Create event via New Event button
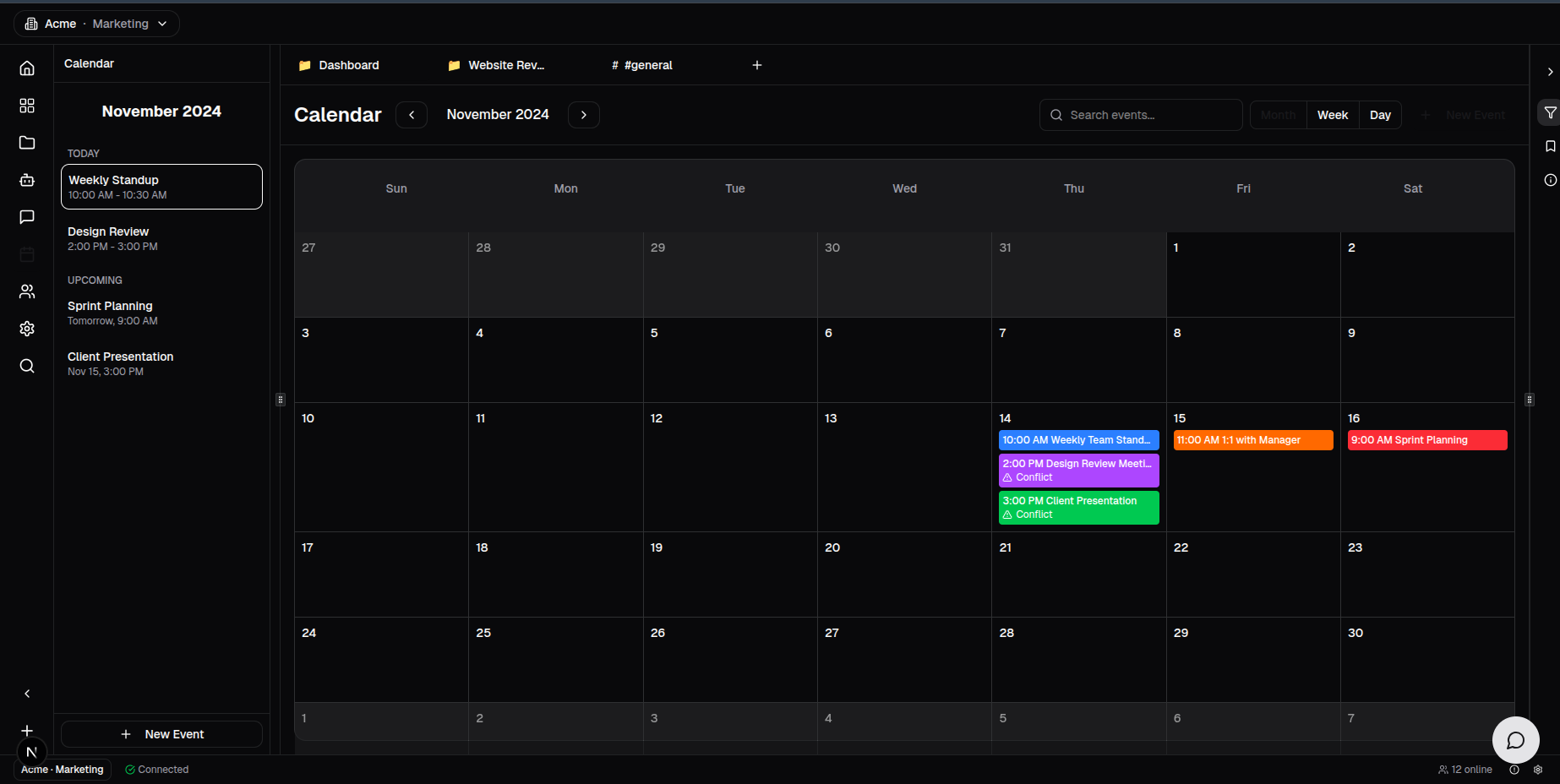Screen dimensions: 1560x784 point(161,734)
